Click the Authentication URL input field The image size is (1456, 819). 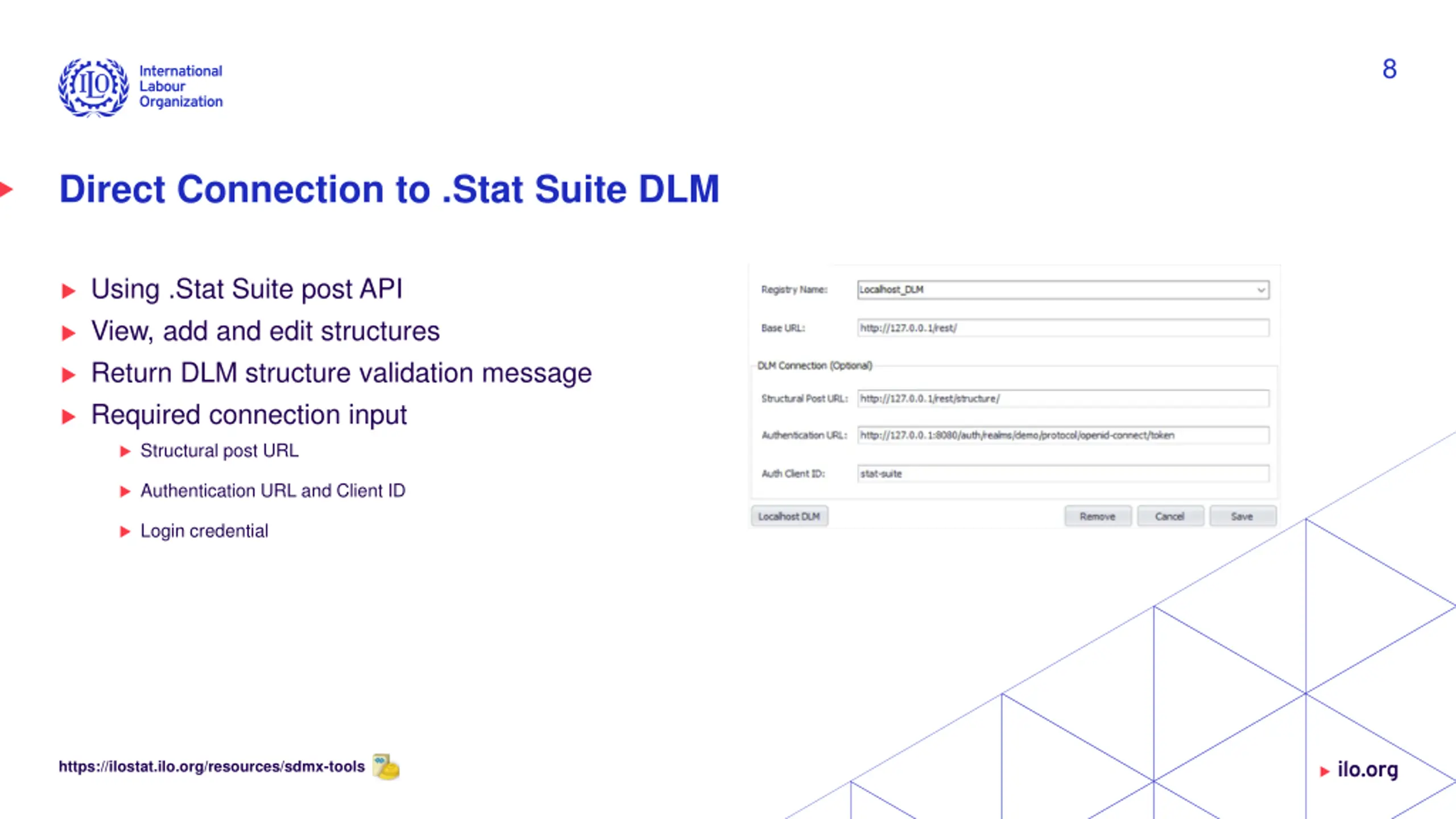[x=1063, y=435]
